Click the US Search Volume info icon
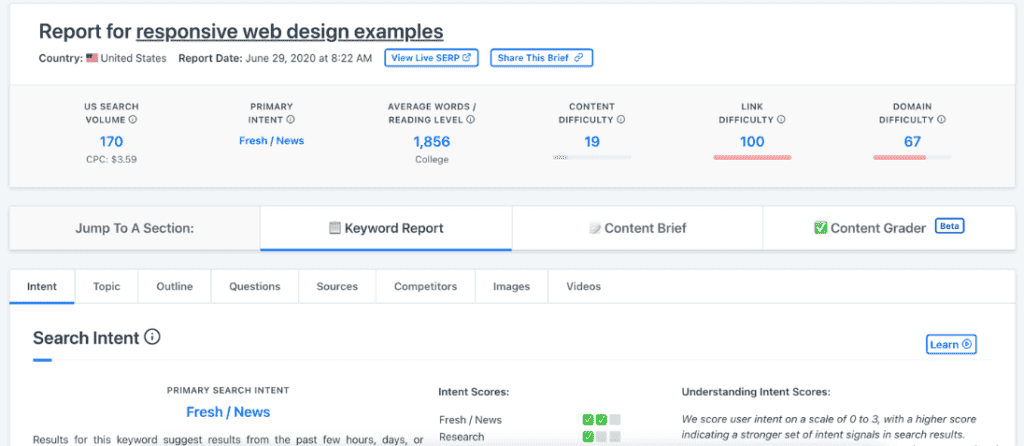The width and height of the screenshot is (1024, 446). pyautogui.click(x=133, y=119)
